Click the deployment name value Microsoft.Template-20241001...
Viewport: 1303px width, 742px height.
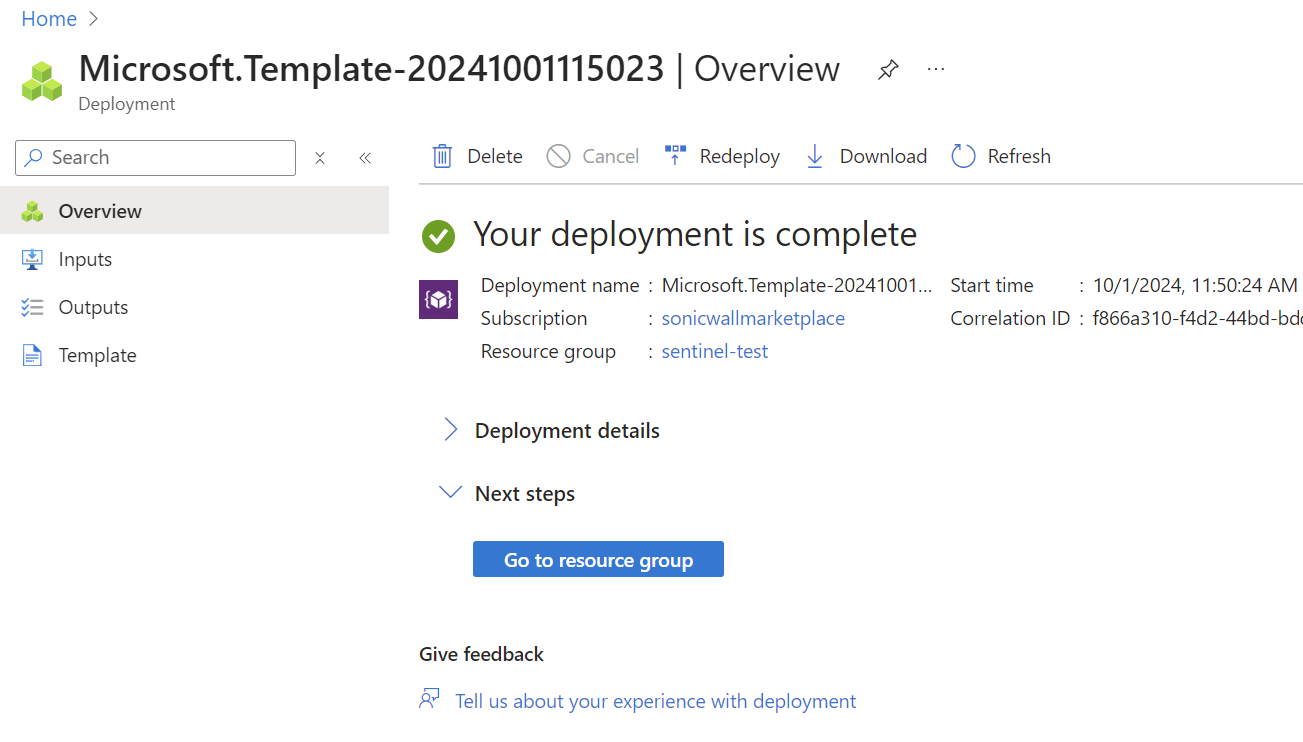(797, 285)
